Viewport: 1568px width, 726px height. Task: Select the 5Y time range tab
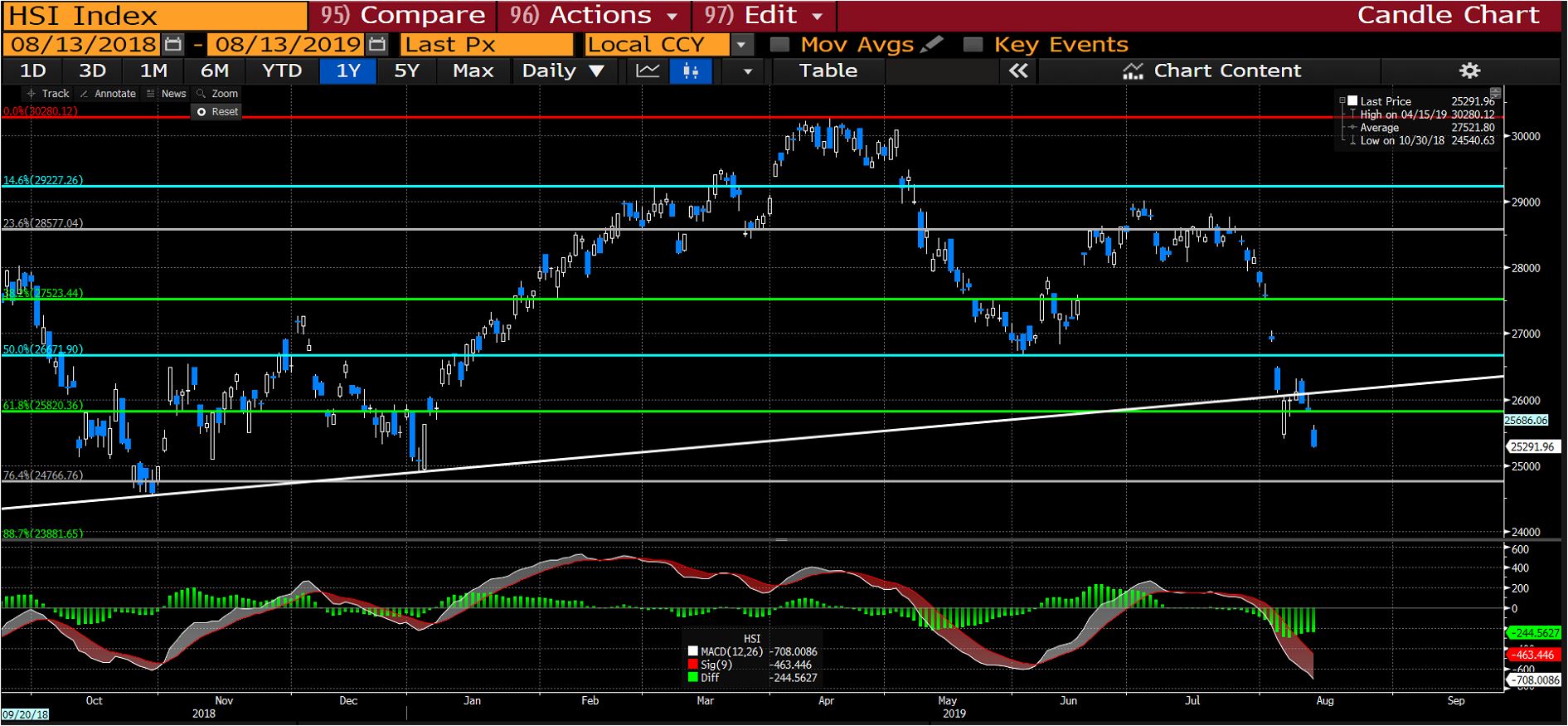click(x=406, y=71)
